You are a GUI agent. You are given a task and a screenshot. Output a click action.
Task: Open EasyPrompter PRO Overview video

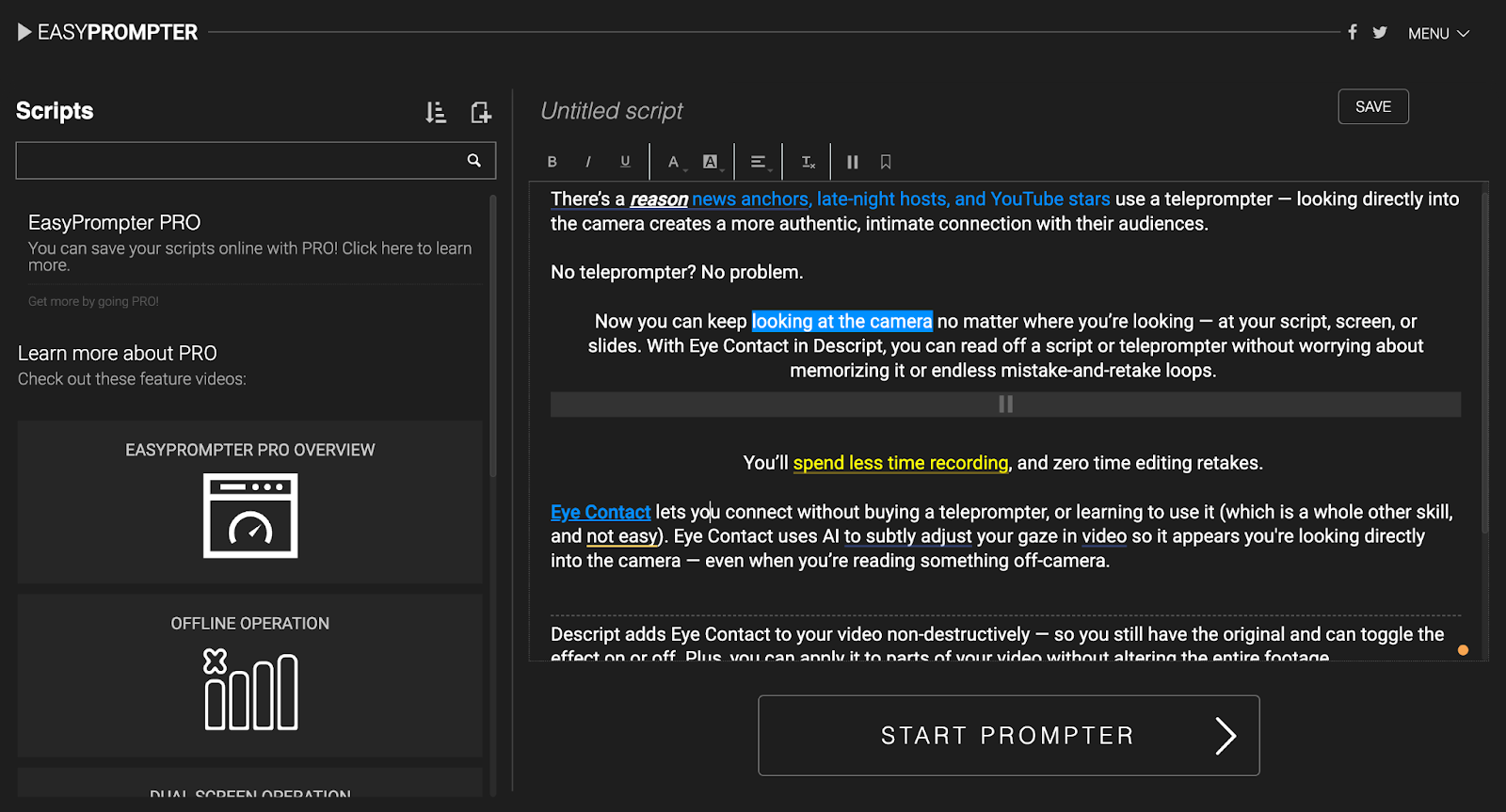250,502
